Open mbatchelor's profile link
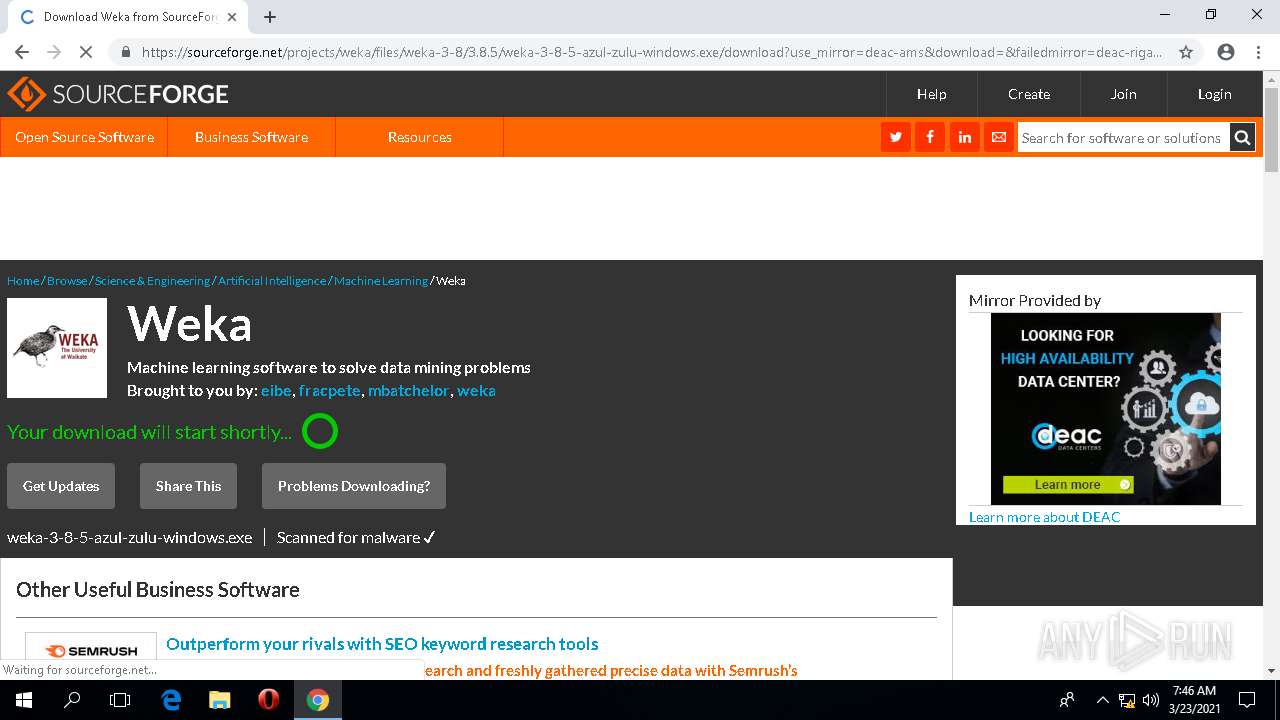 [408, 391]
